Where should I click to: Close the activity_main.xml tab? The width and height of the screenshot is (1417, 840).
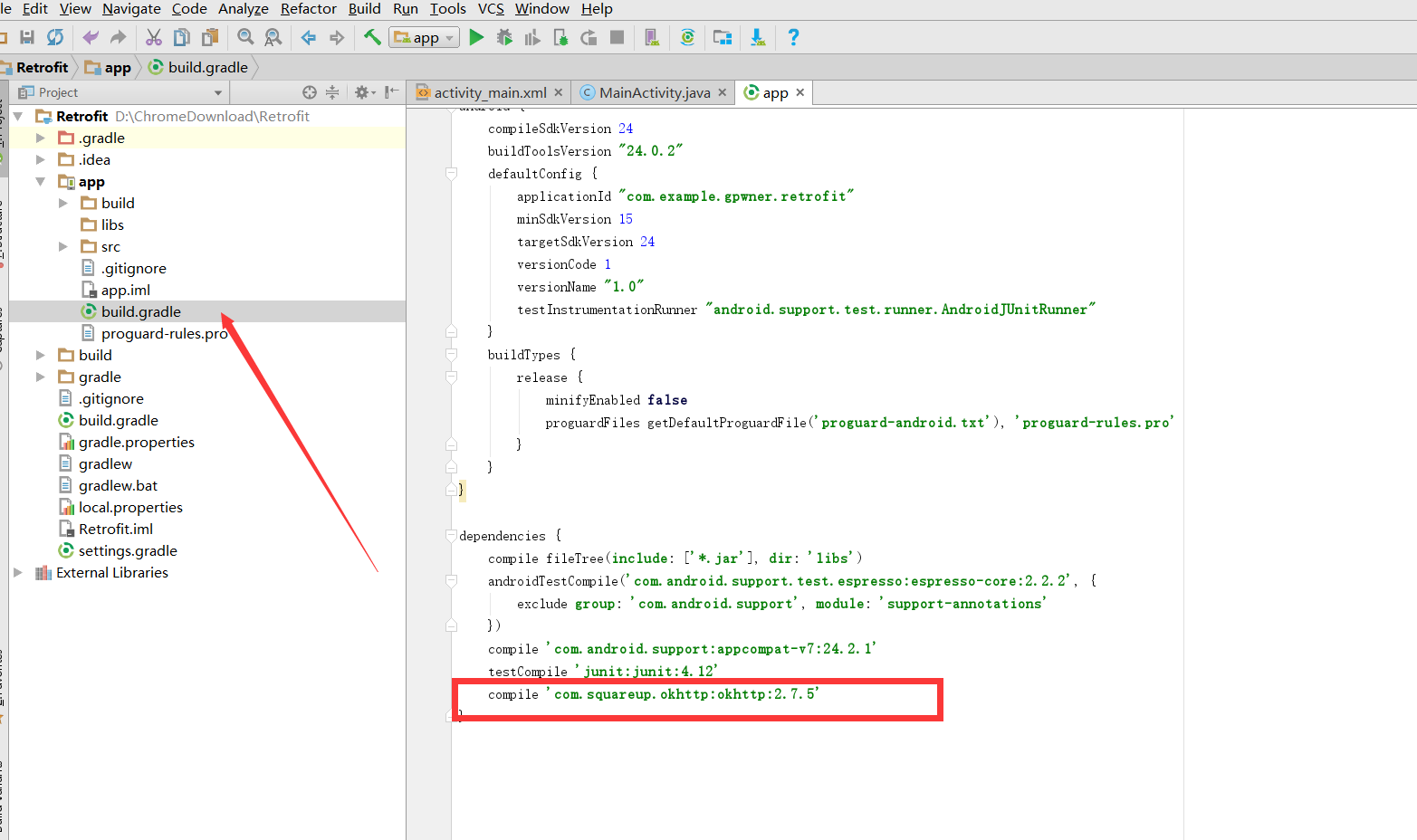(x=558, y=92)
